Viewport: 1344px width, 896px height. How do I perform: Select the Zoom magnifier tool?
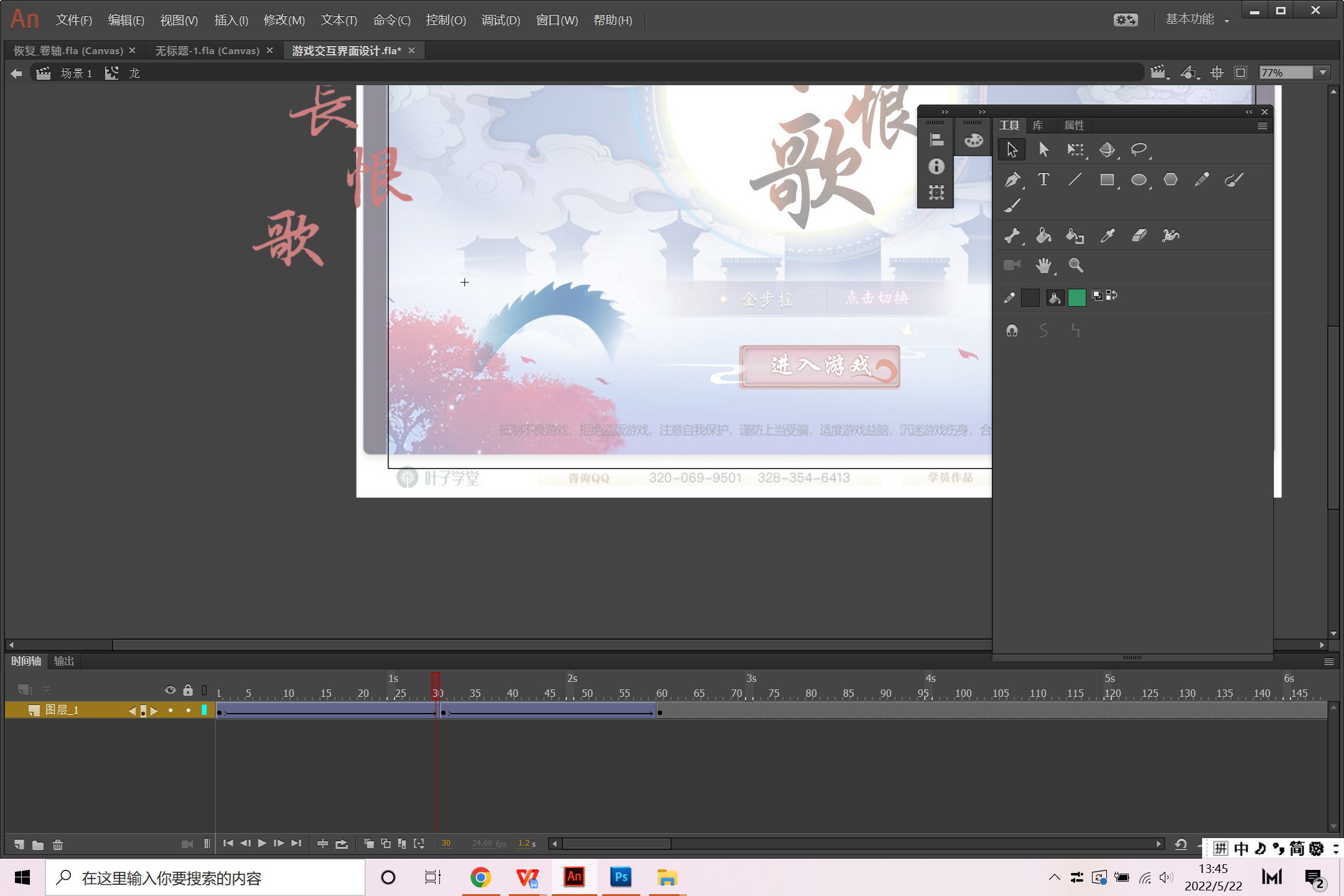tap(1075, 266)
